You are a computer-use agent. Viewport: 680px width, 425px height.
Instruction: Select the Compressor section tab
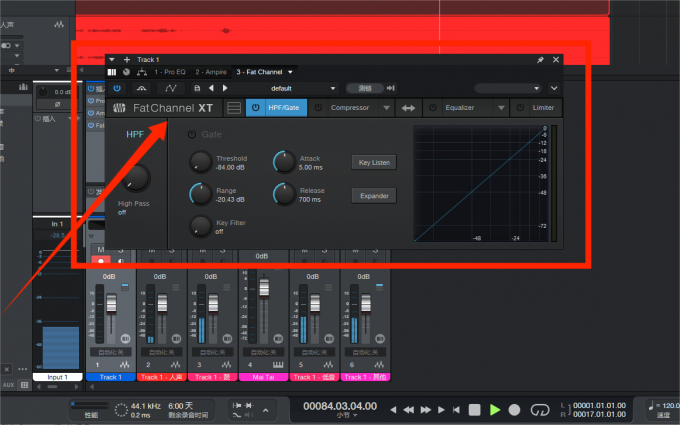pyautogui.click(x=350, y=108)
